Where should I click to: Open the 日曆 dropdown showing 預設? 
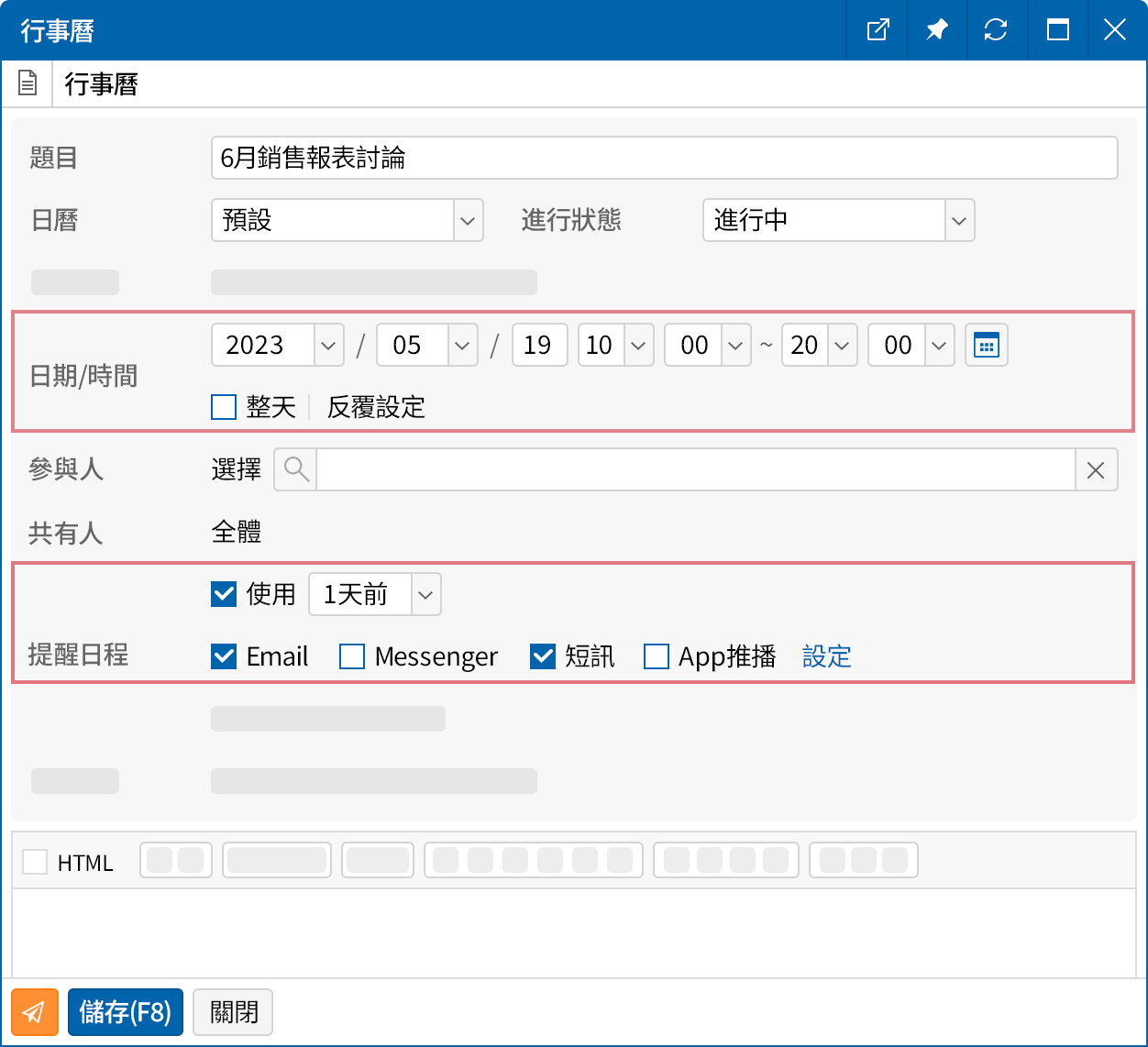tap(347, 221)
